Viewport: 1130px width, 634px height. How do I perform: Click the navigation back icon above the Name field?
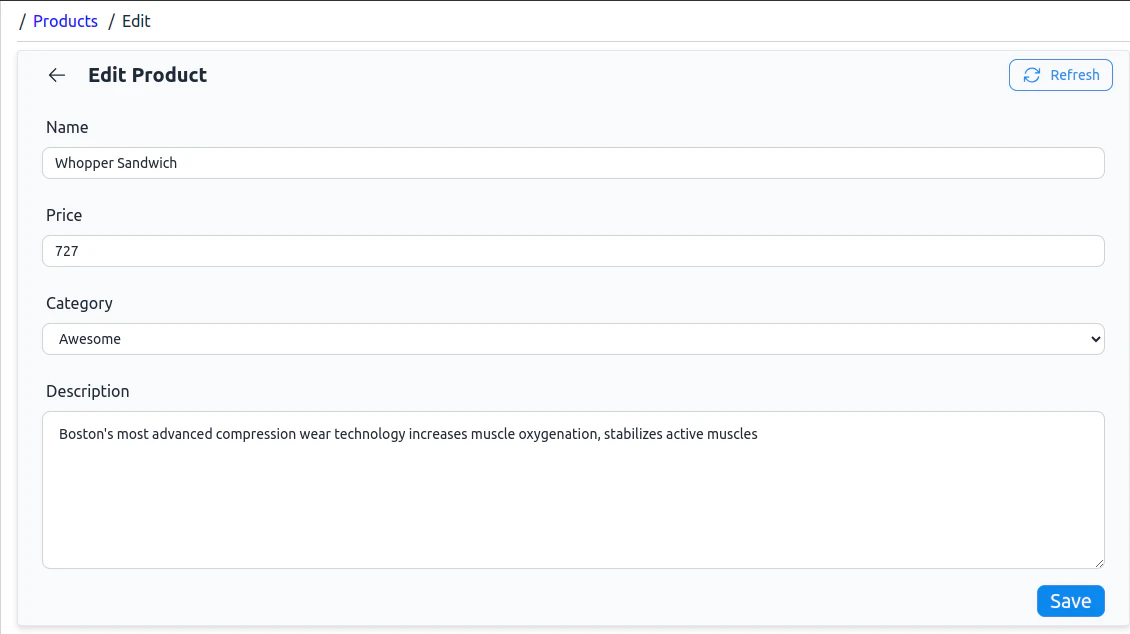click(x=56, y=75)
